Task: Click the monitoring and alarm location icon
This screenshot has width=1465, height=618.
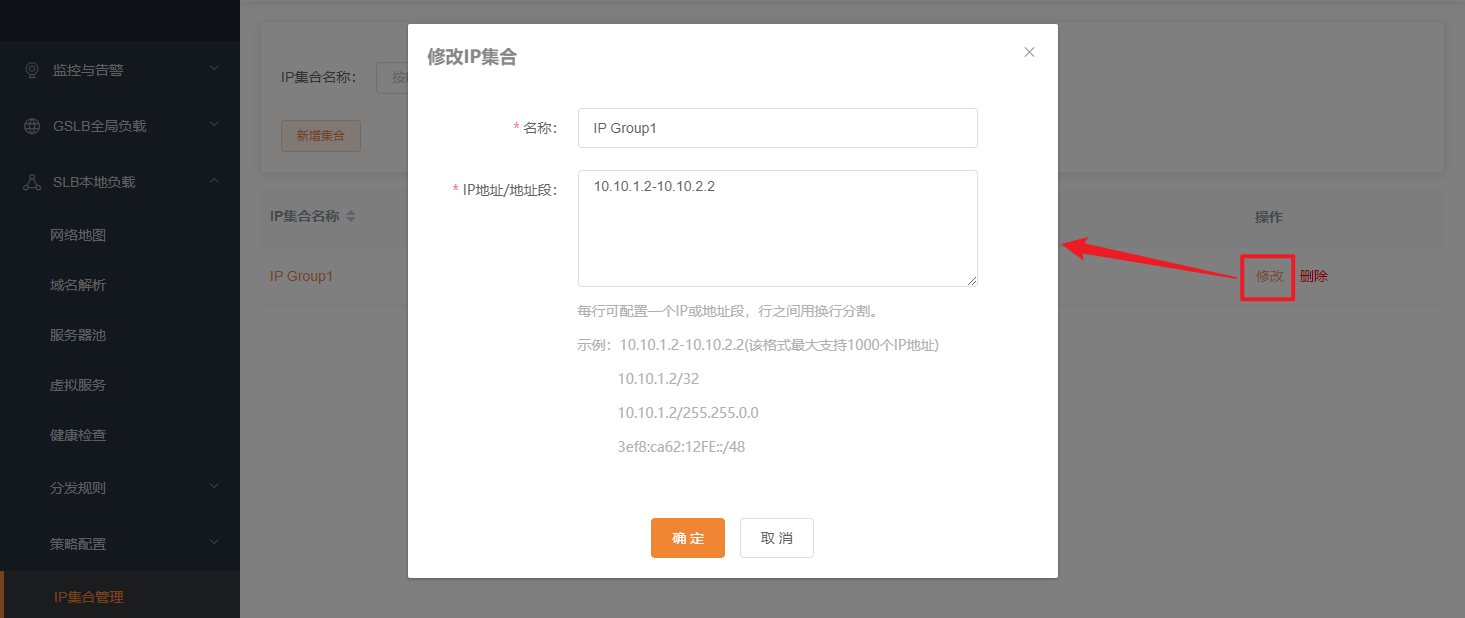Action: point(32,70)
